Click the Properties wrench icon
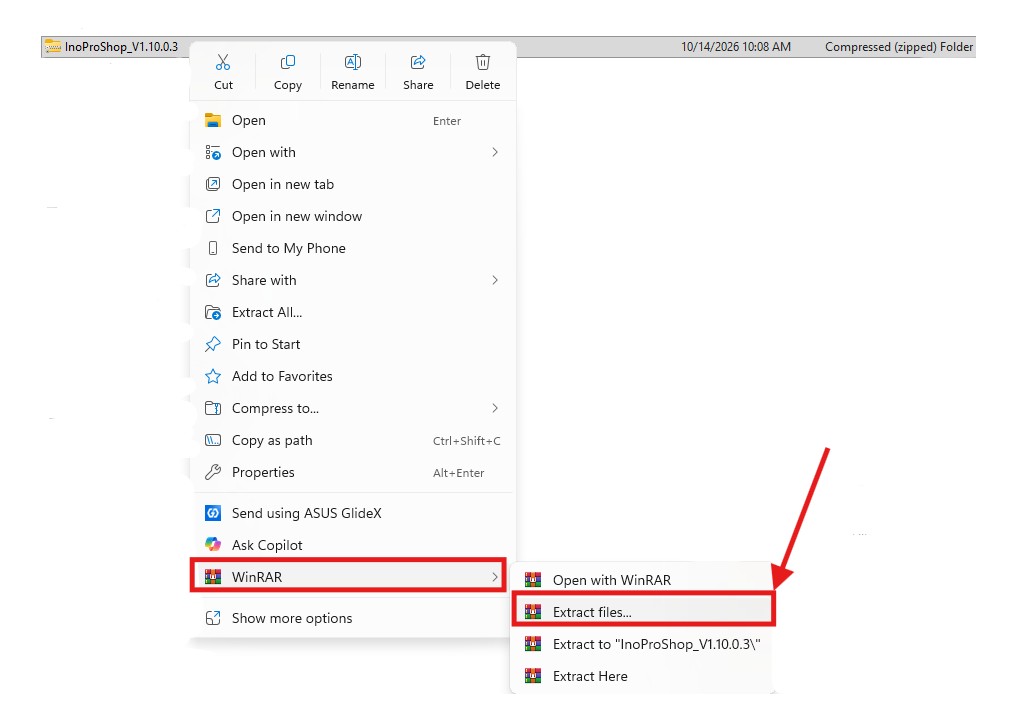The width and height of the screenshot is (1017, 717). click(x=213, y=472)
